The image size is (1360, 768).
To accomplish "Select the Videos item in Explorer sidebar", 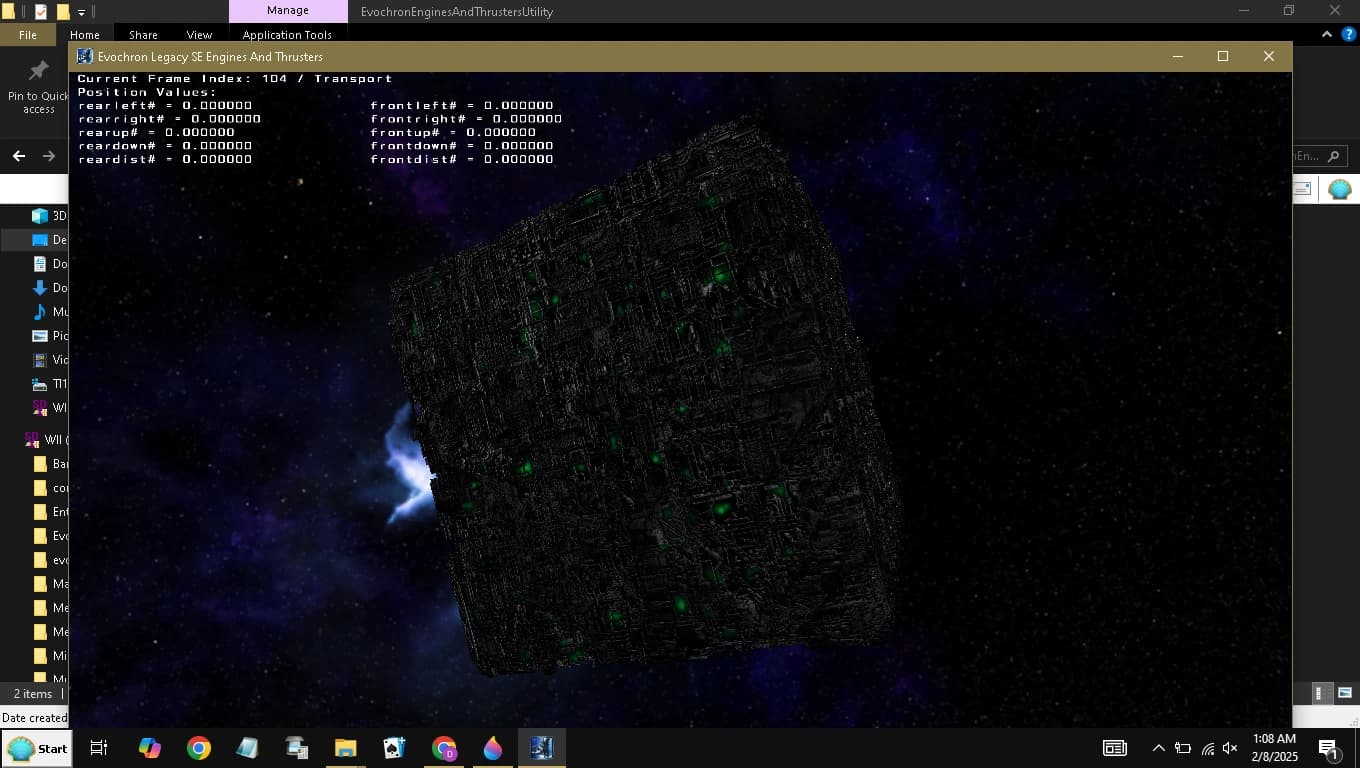I will [48, 359].
